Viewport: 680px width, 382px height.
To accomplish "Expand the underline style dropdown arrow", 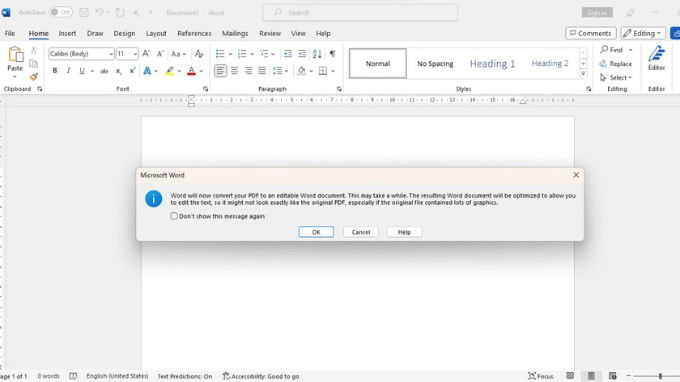I will [92, 71].
